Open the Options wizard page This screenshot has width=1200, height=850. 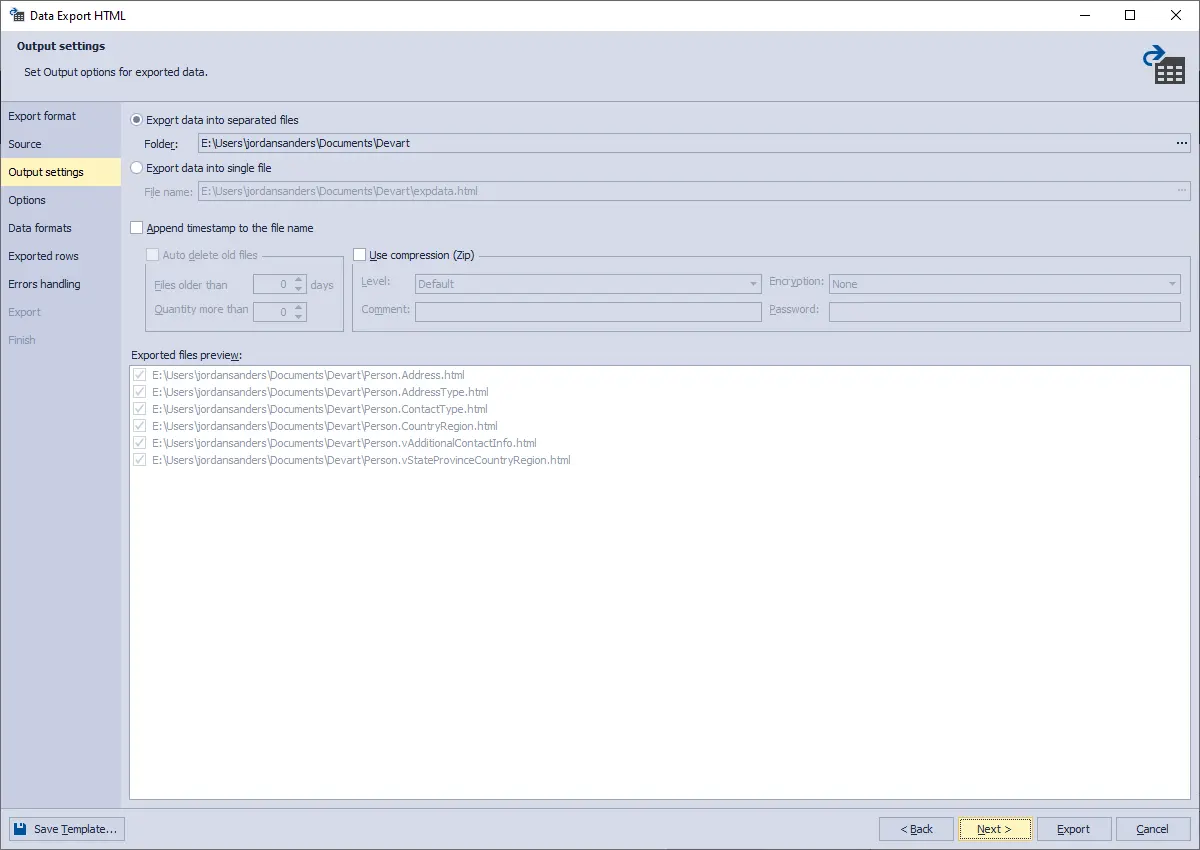coord(27,200)
